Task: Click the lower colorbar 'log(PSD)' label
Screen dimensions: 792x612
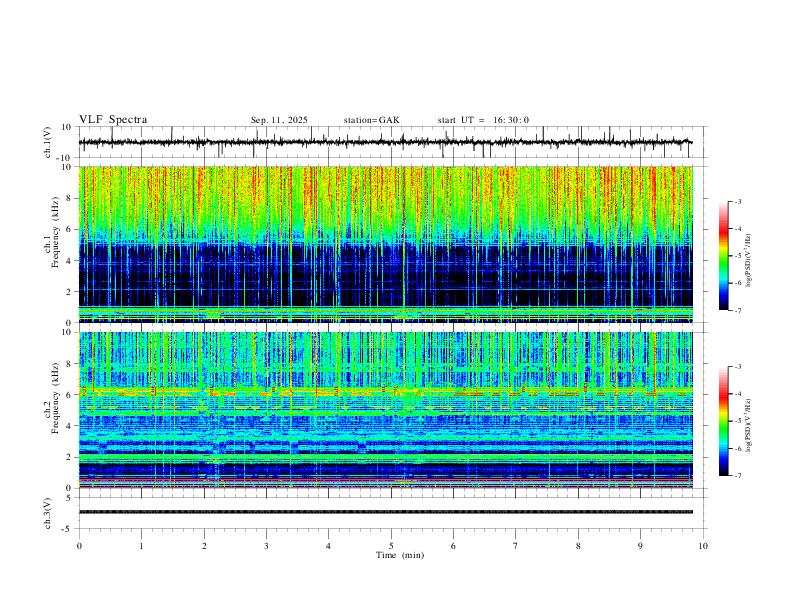Action: click(748, 426)
